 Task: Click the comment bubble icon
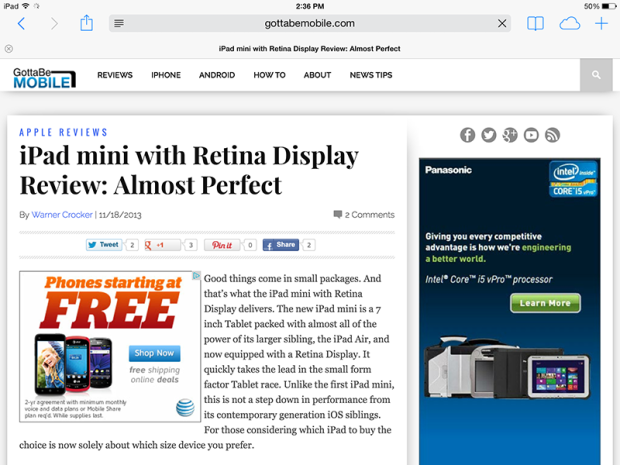point(338,214)
